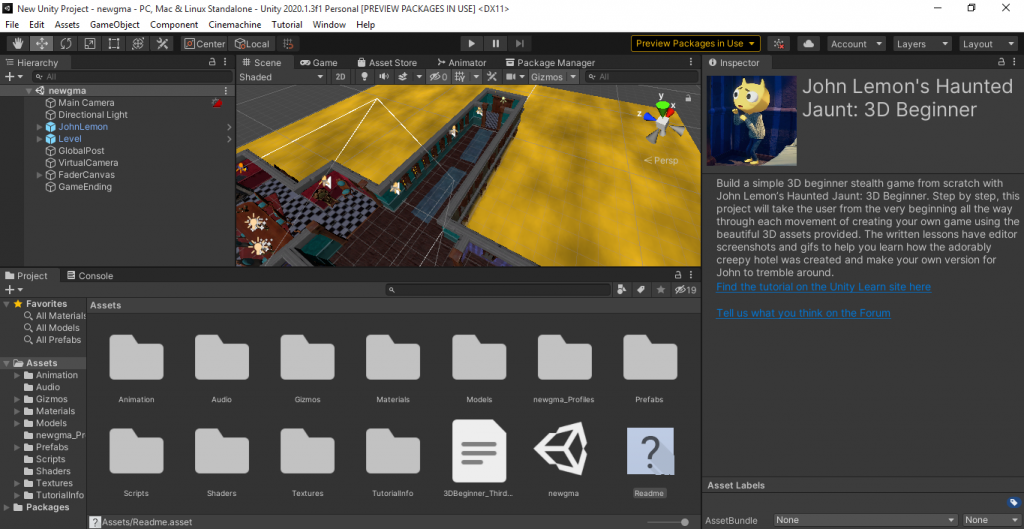Toggle Local handle rotation

[x=252, y=44]
